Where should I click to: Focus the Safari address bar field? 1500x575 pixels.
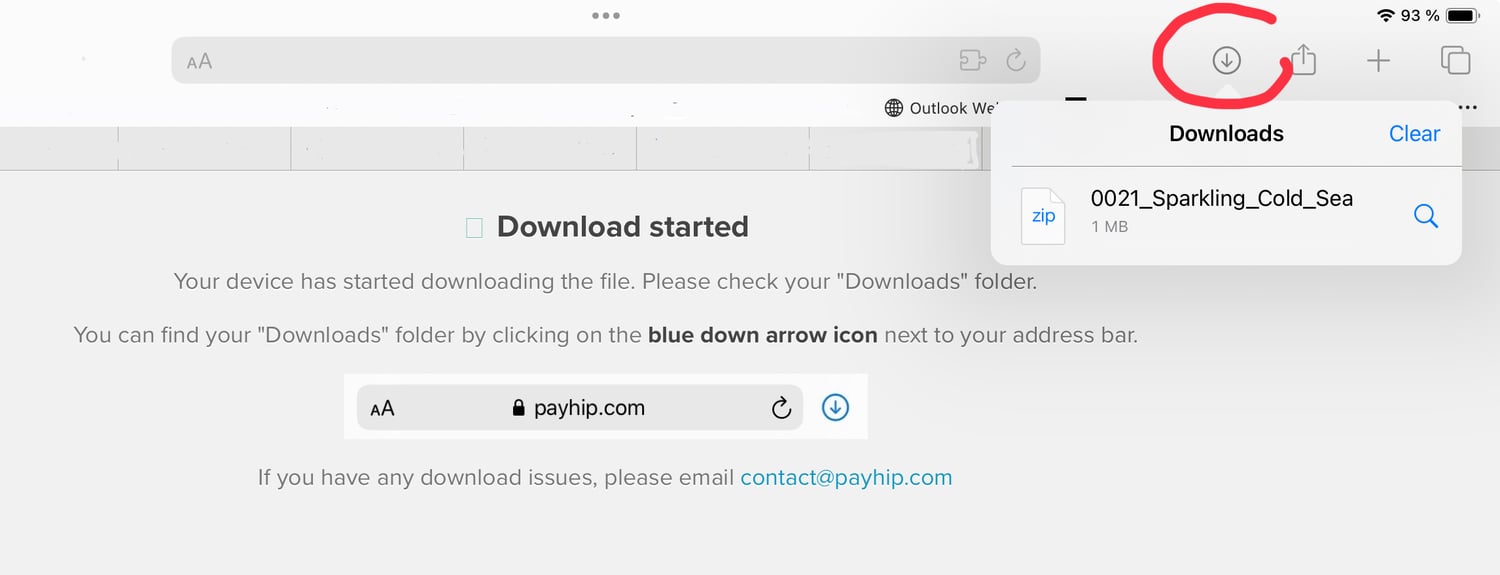click(x=580, y=61)
